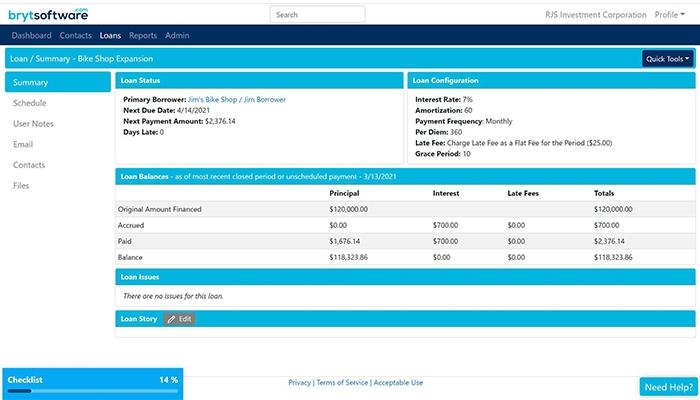Click the Accrued row label

(x=131, y=225)
